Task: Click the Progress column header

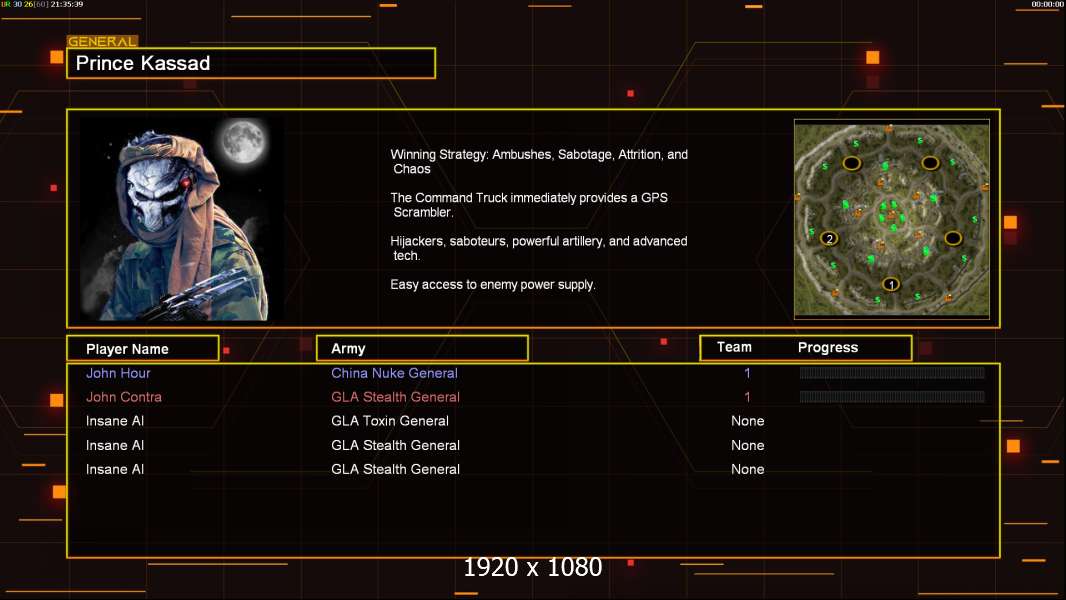Action: point(827,347)
